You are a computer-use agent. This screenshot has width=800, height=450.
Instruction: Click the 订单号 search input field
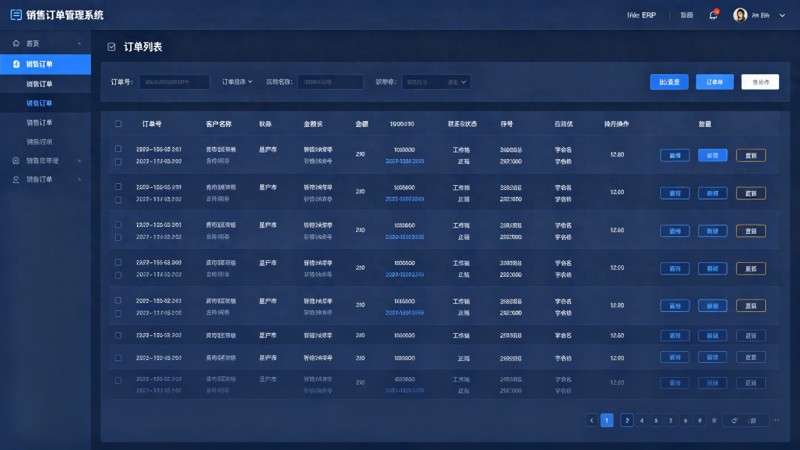point(174,82)
